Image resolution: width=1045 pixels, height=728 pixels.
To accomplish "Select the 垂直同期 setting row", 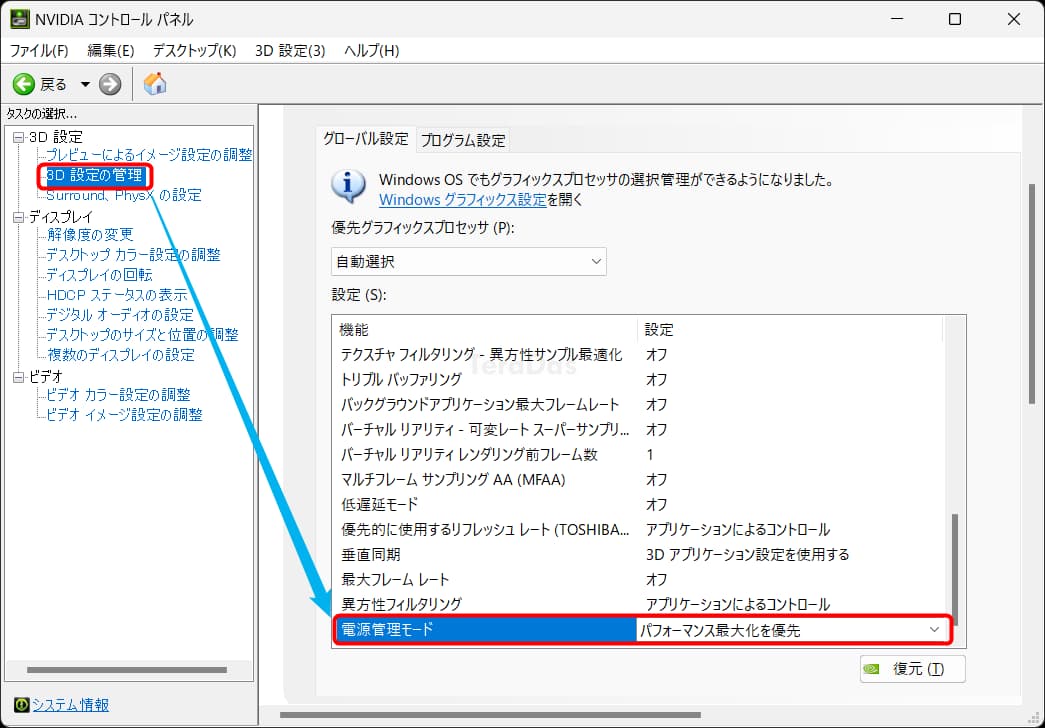I will point(638,555).
